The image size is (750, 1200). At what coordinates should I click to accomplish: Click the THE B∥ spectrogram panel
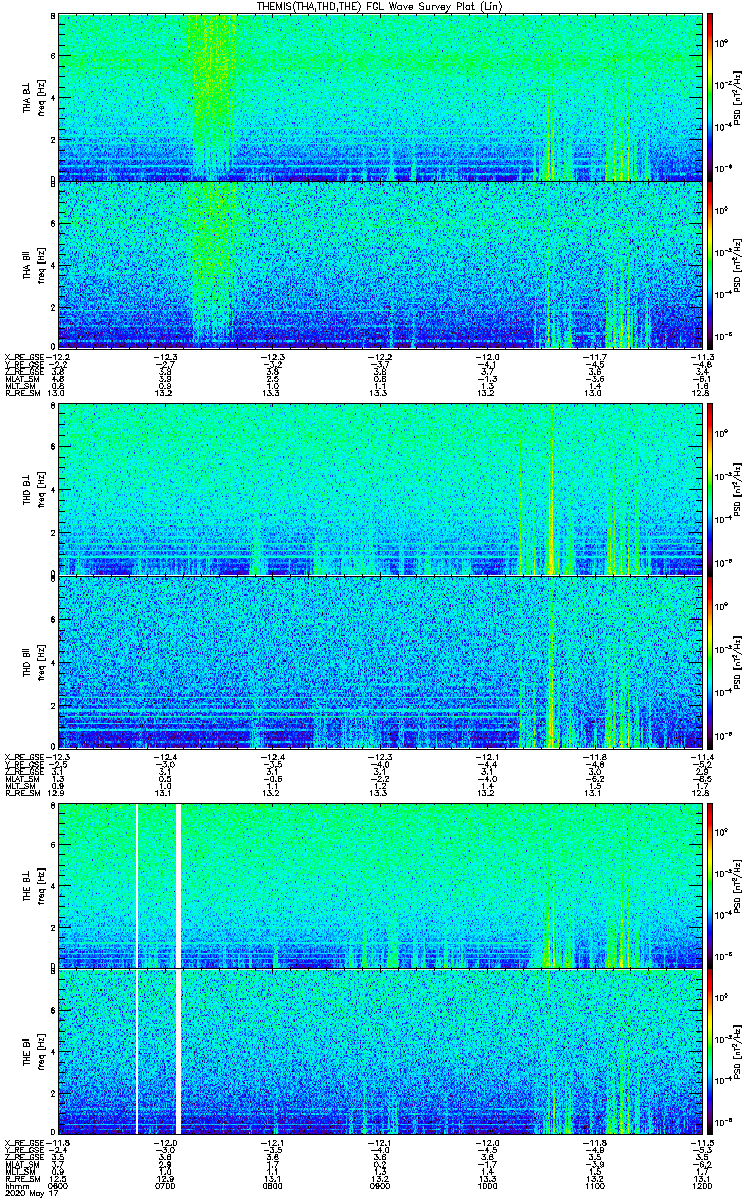point(379,1051)
